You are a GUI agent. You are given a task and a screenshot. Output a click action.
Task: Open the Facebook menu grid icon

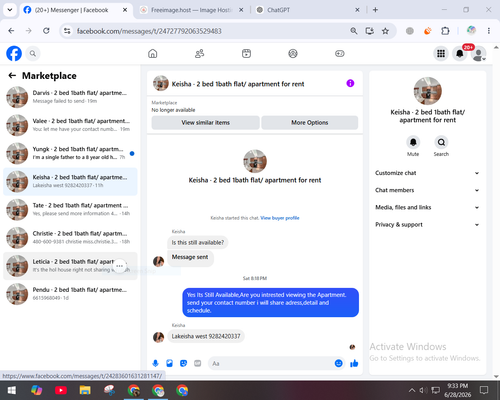[441, 53]
